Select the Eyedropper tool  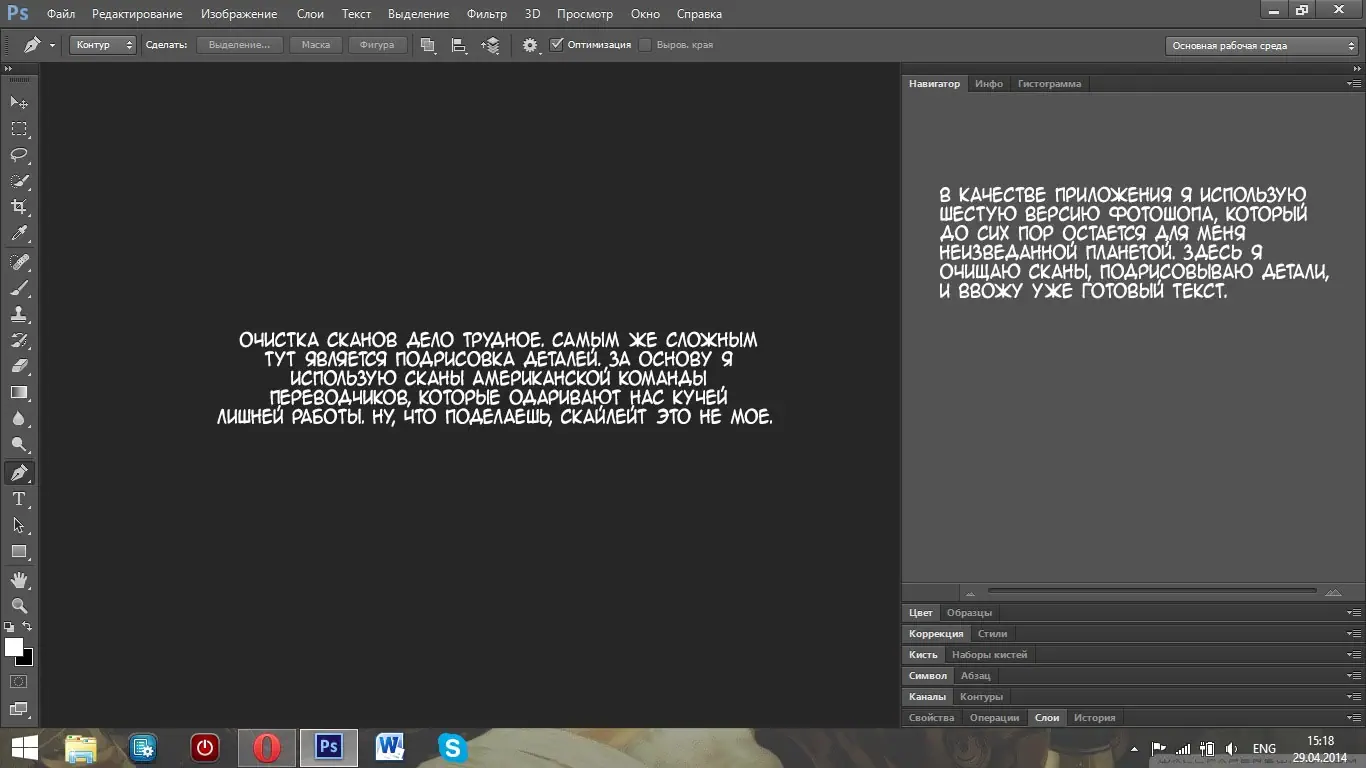coord(19,234)
